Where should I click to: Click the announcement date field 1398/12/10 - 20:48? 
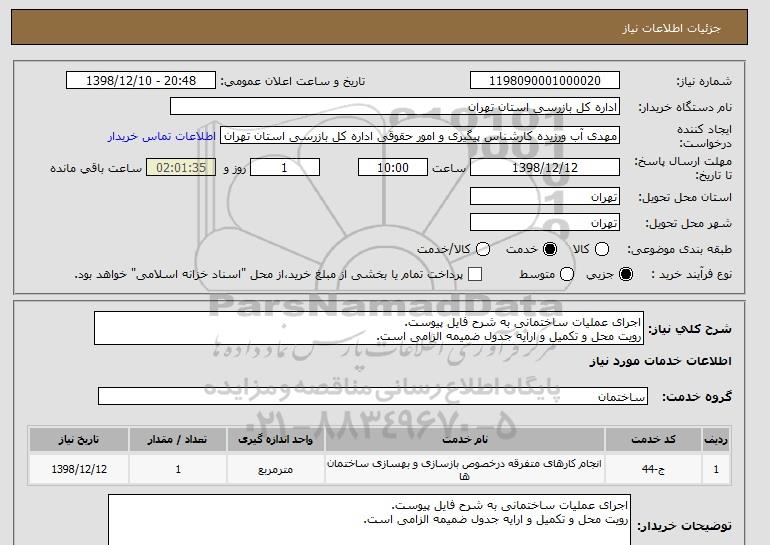point(141,81)
